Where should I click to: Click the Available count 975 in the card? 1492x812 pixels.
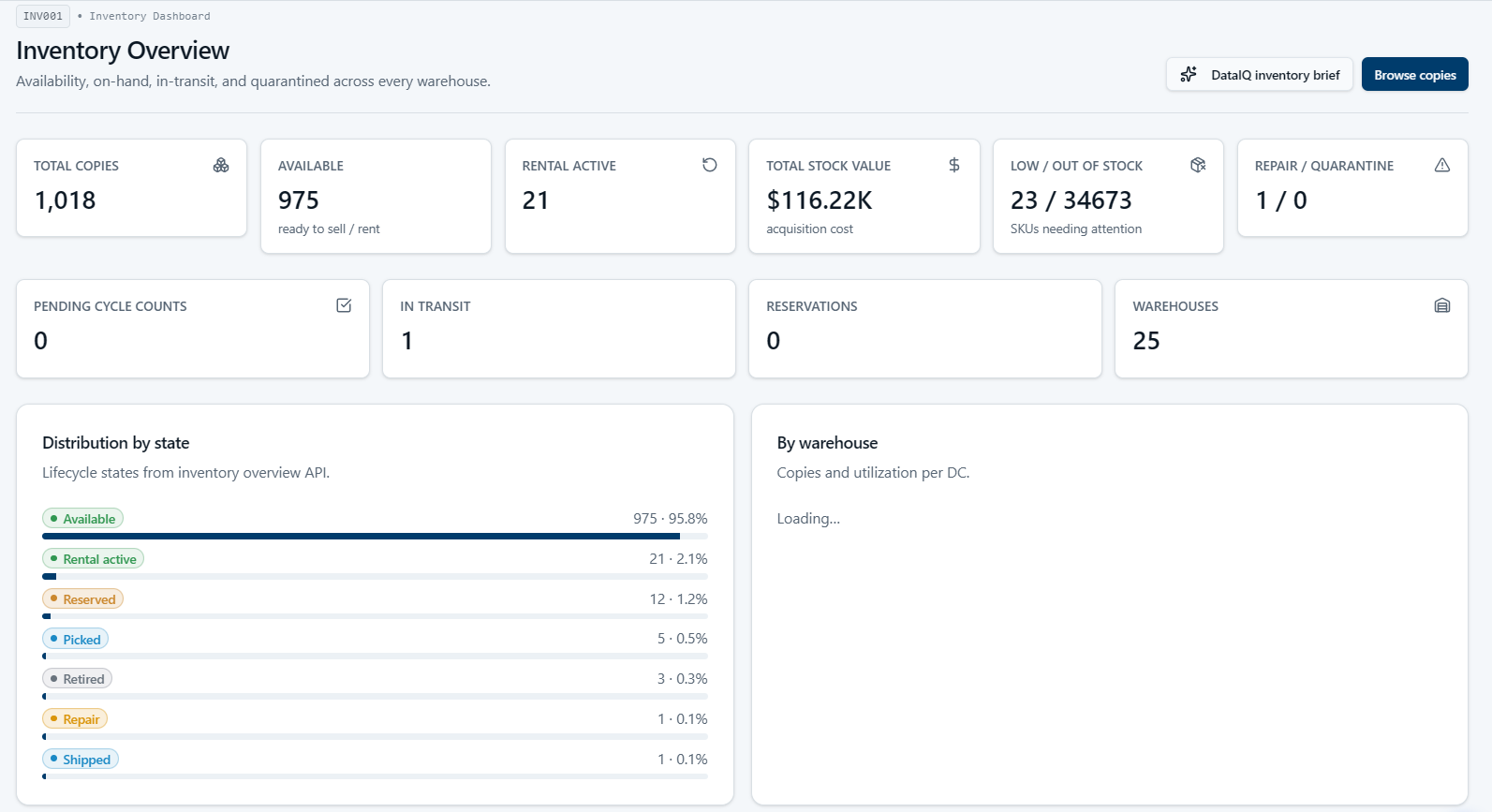pos(299,200)
